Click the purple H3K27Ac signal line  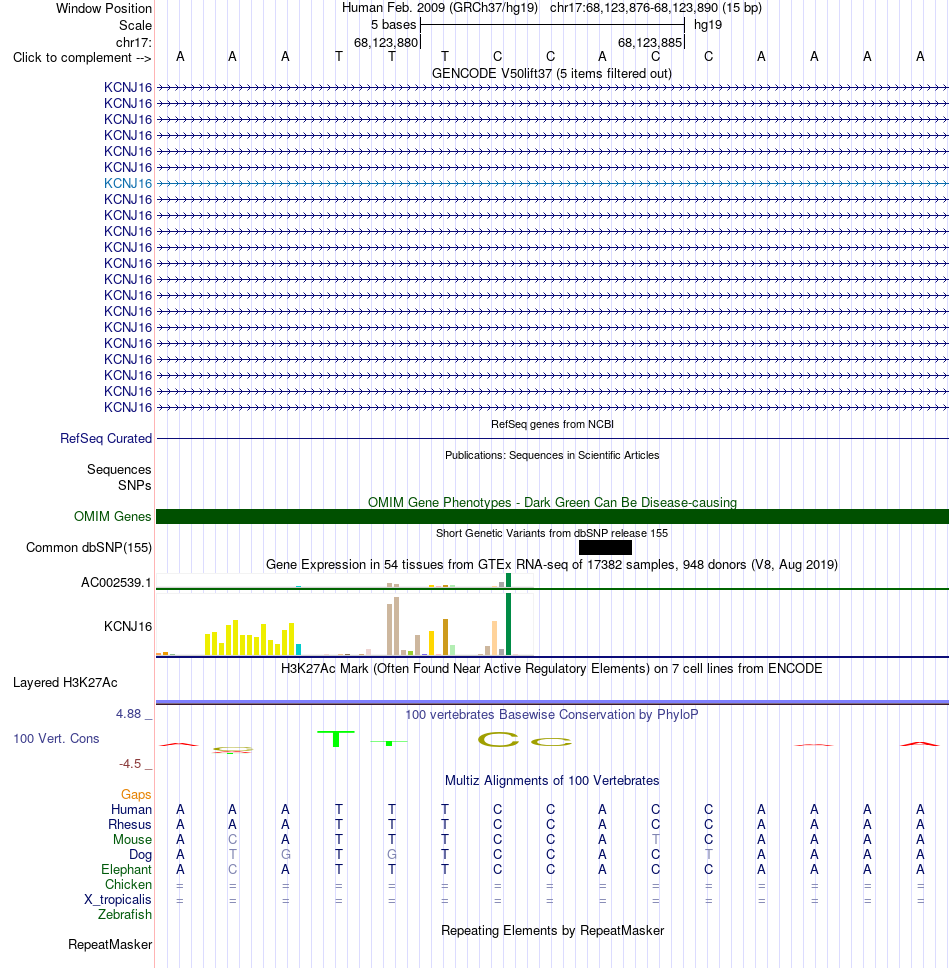coord(552,702)
